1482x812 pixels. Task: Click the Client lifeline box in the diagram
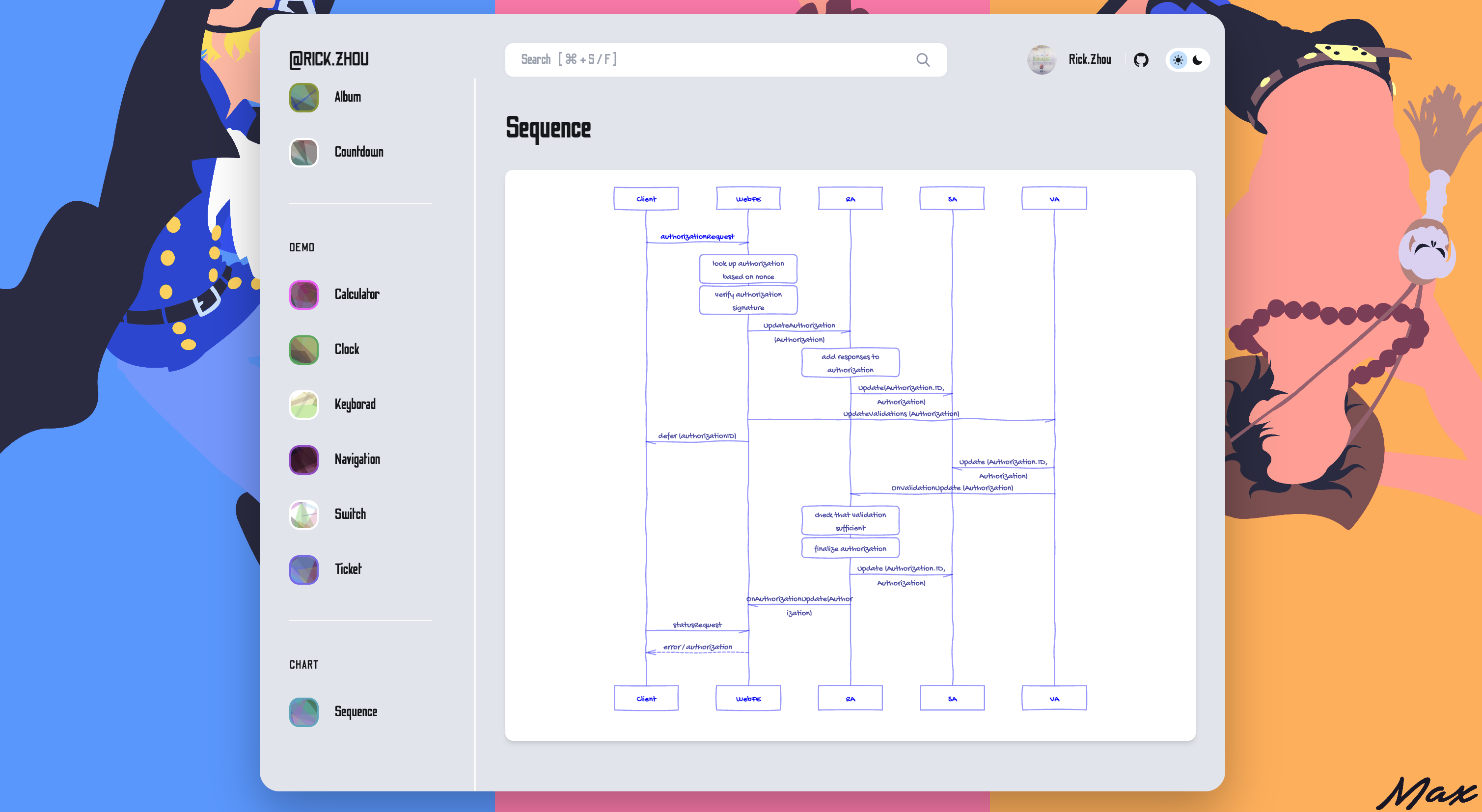point(646,198)
